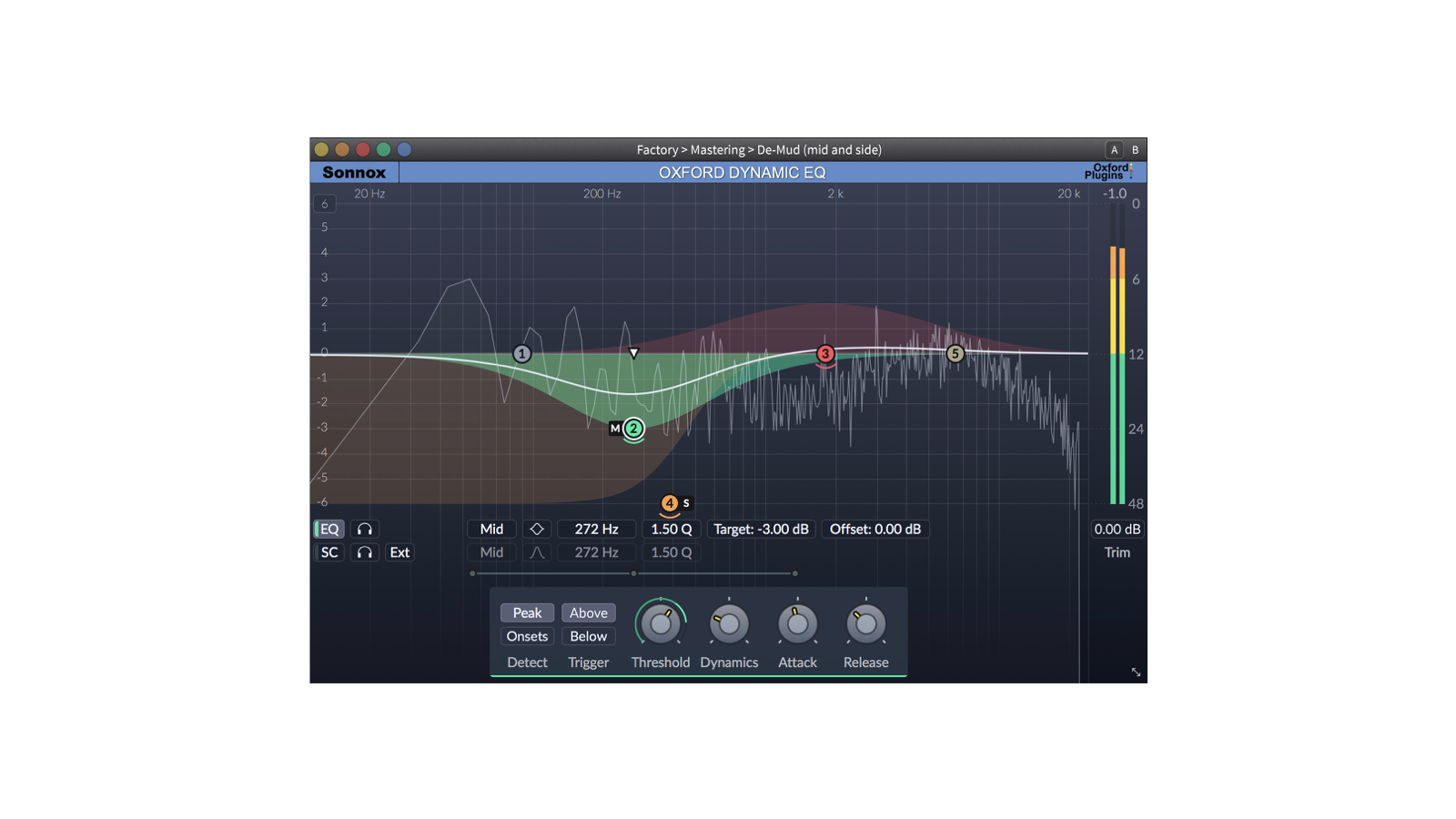Image resolution: width=1456 pixels, height=819 pixels.
Task: Select EQ band node 1
Action: 521,354
